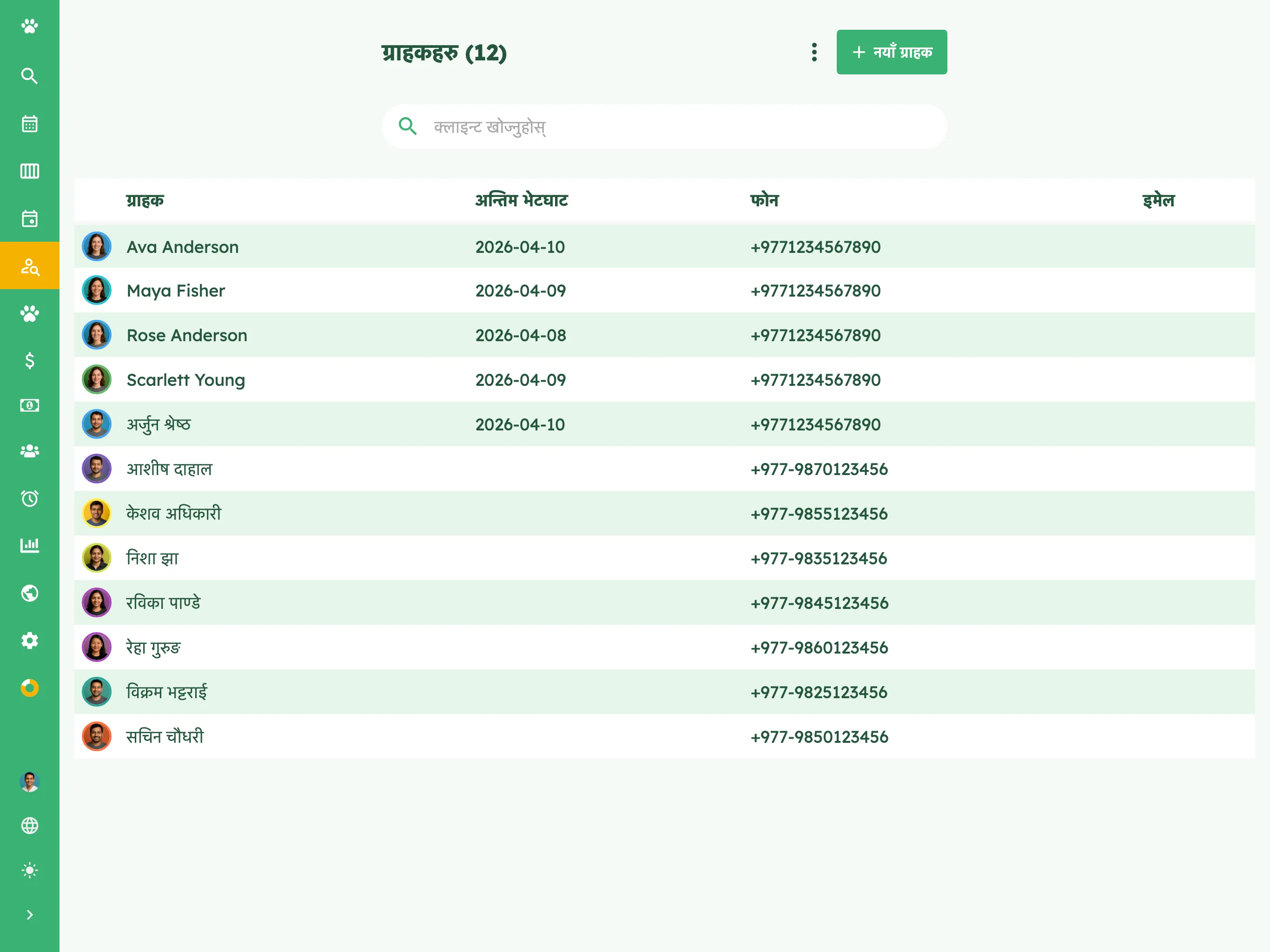Open the language globe selector

(29, 826)
